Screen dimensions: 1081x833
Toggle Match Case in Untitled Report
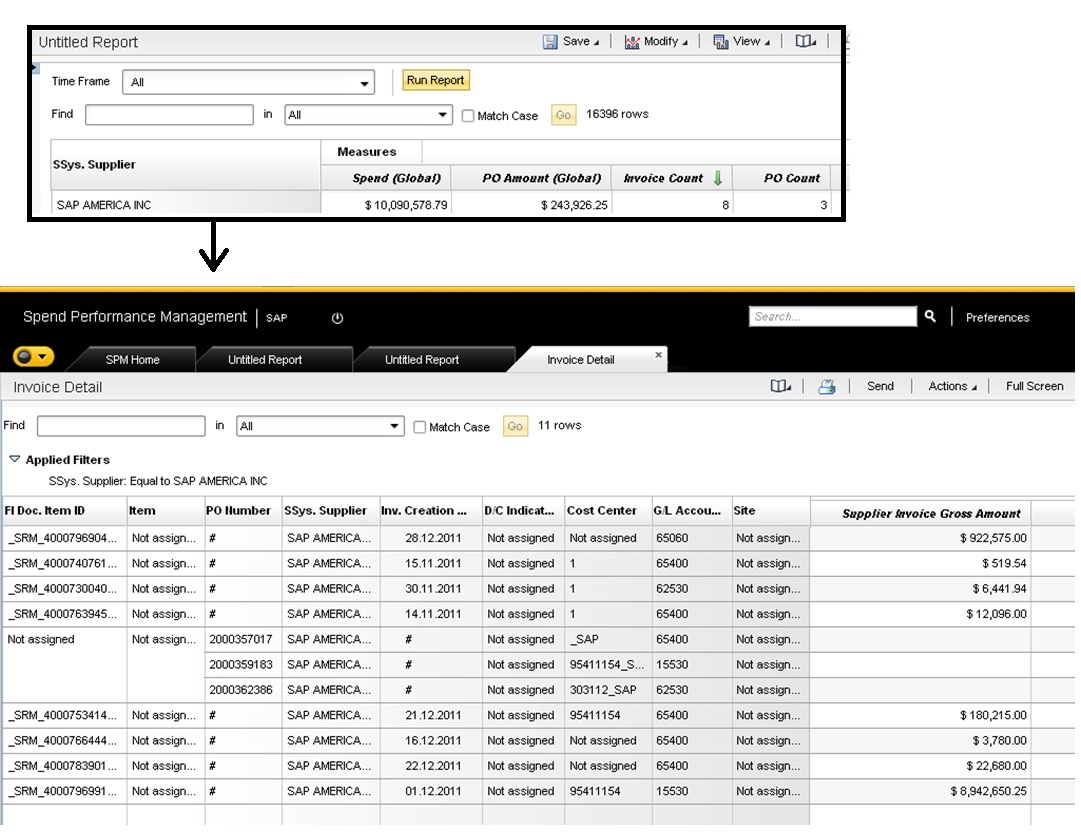[467, 116]
